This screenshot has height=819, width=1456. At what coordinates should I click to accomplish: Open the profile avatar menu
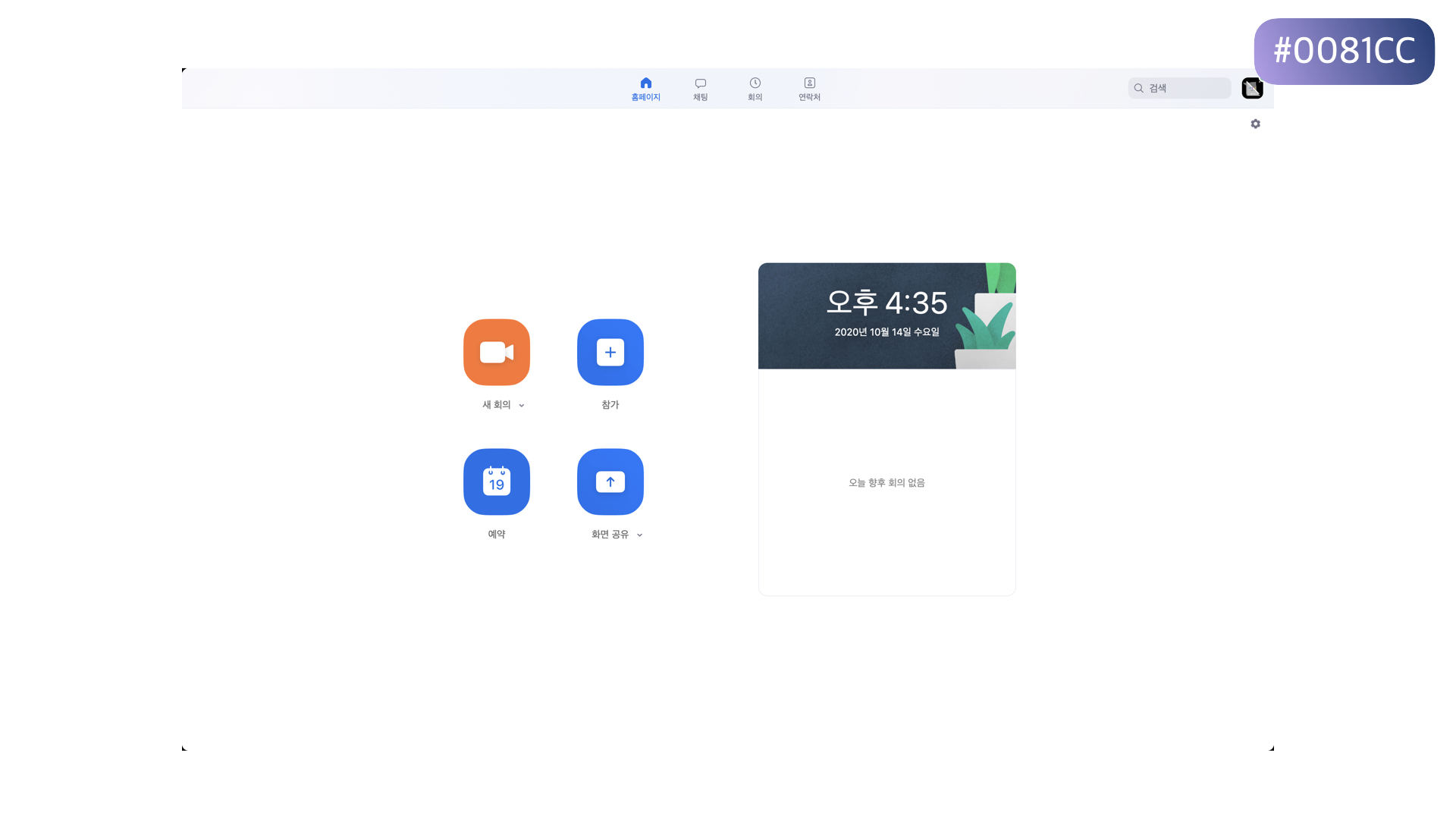[1252, 88]
